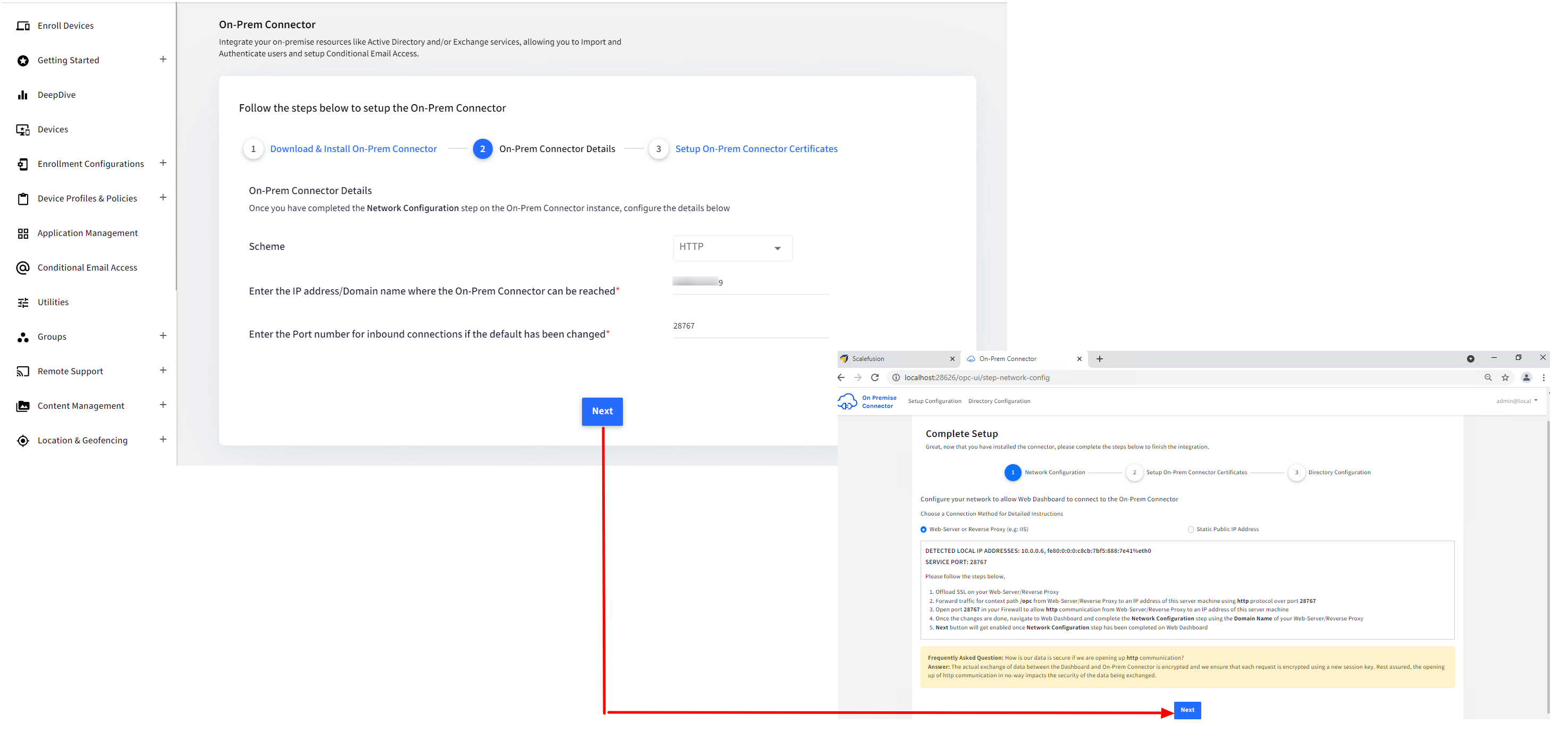Viewport: 1568px width, 740px height.
Task: Expand Device Profiles & Policies submenu
Action: pos(163,198)
